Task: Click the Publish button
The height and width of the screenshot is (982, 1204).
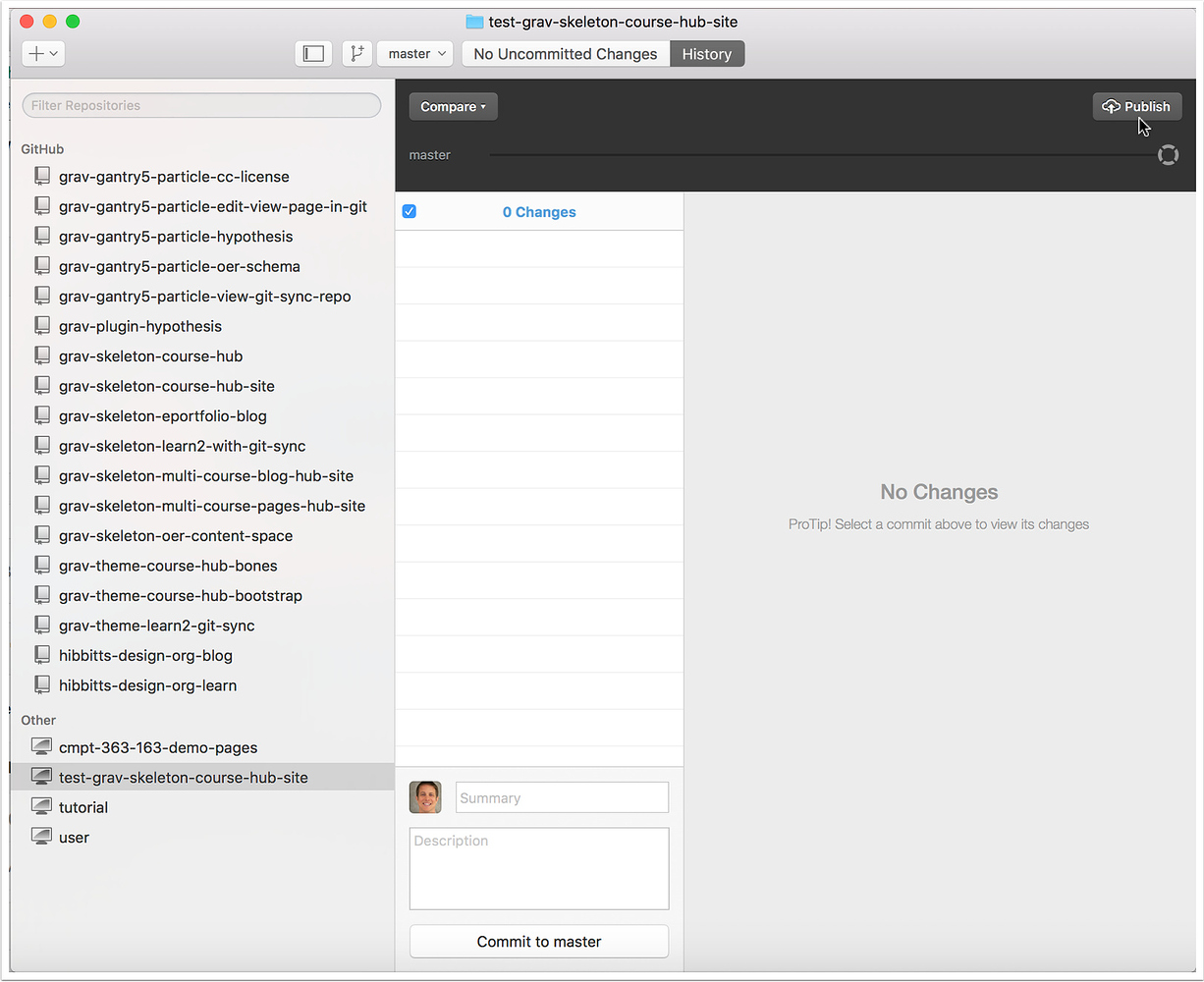Action: click(x=1136, y=106)
